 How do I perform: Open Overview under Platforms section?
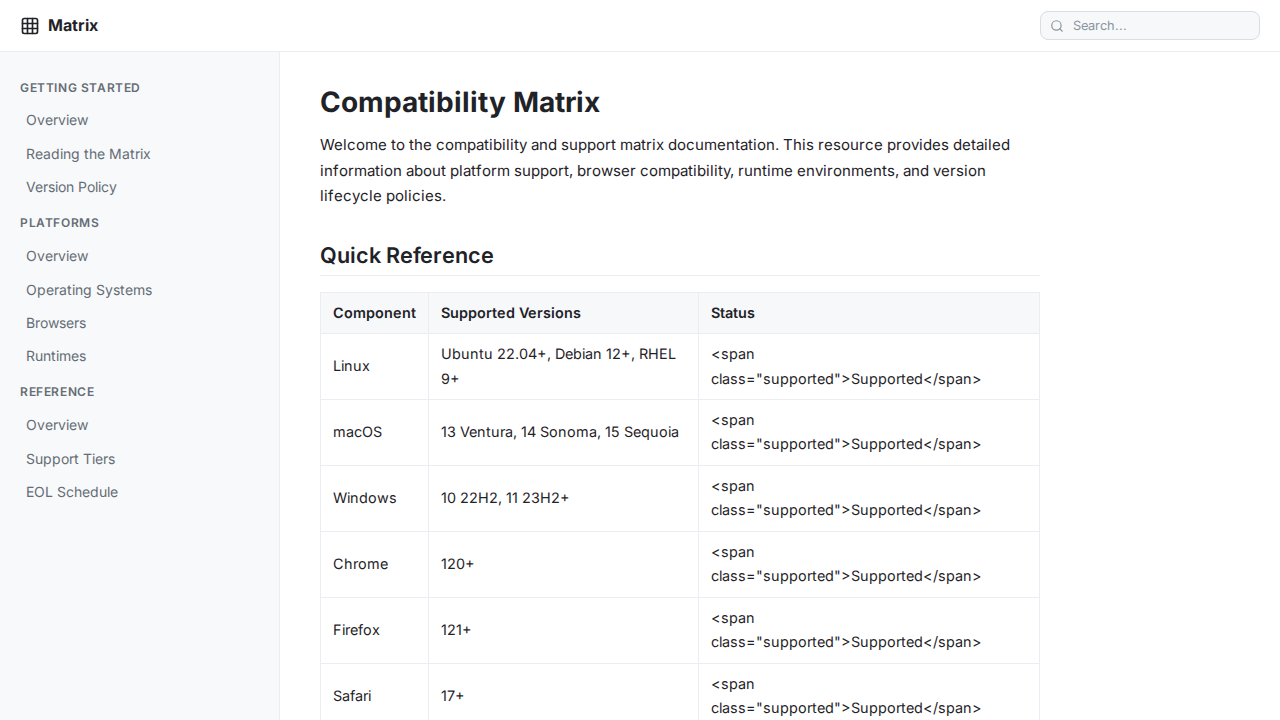pyautogui.click(x=57, y=256)
